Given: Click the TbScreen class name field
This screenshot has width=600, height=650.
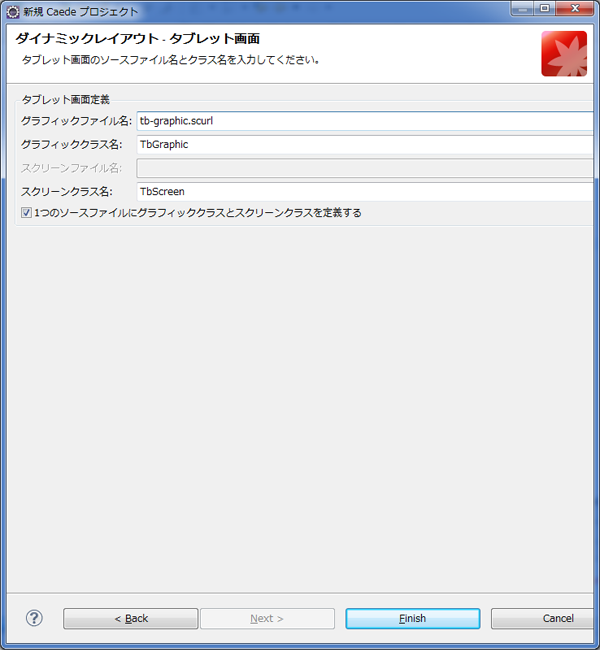Looking at the screenshot, I should coord(366,192).
